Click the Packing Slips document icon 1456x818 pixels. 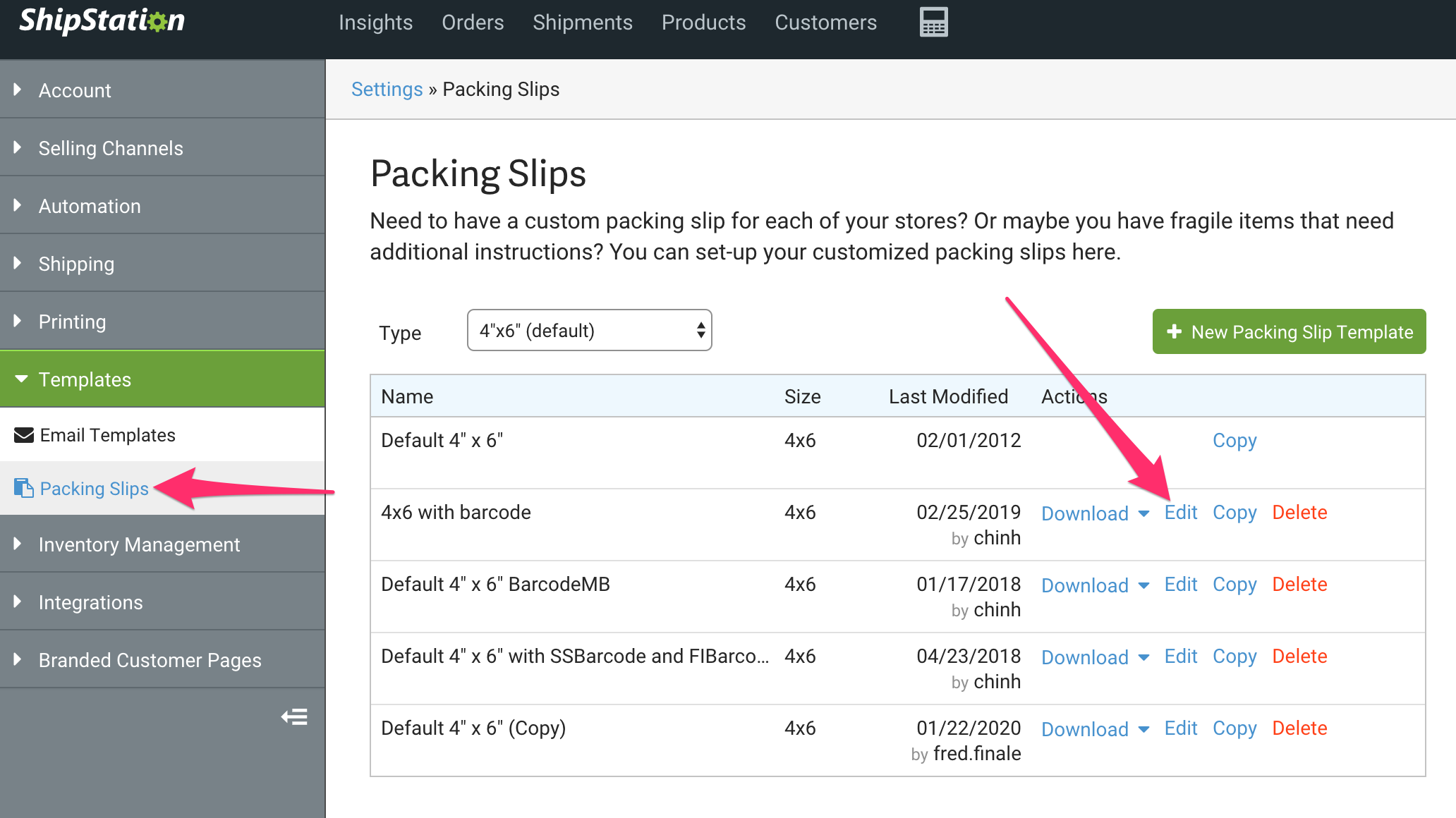tap(24, 488)
